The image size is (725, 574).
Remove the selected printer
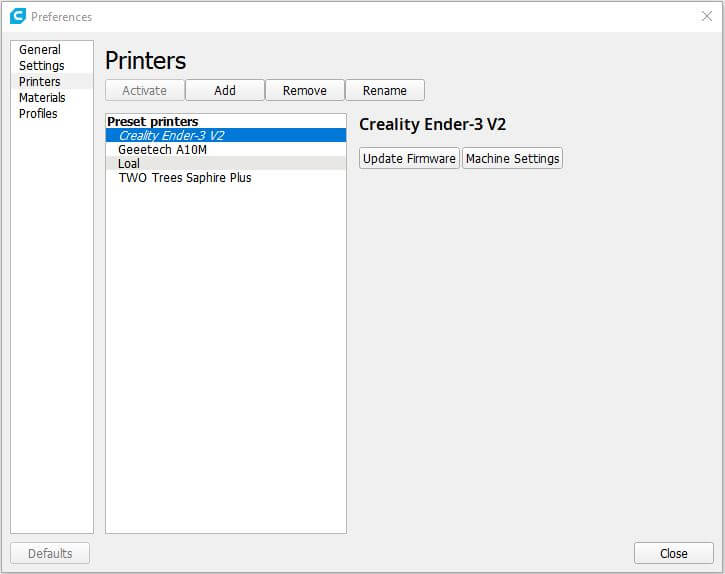point(304,90)
